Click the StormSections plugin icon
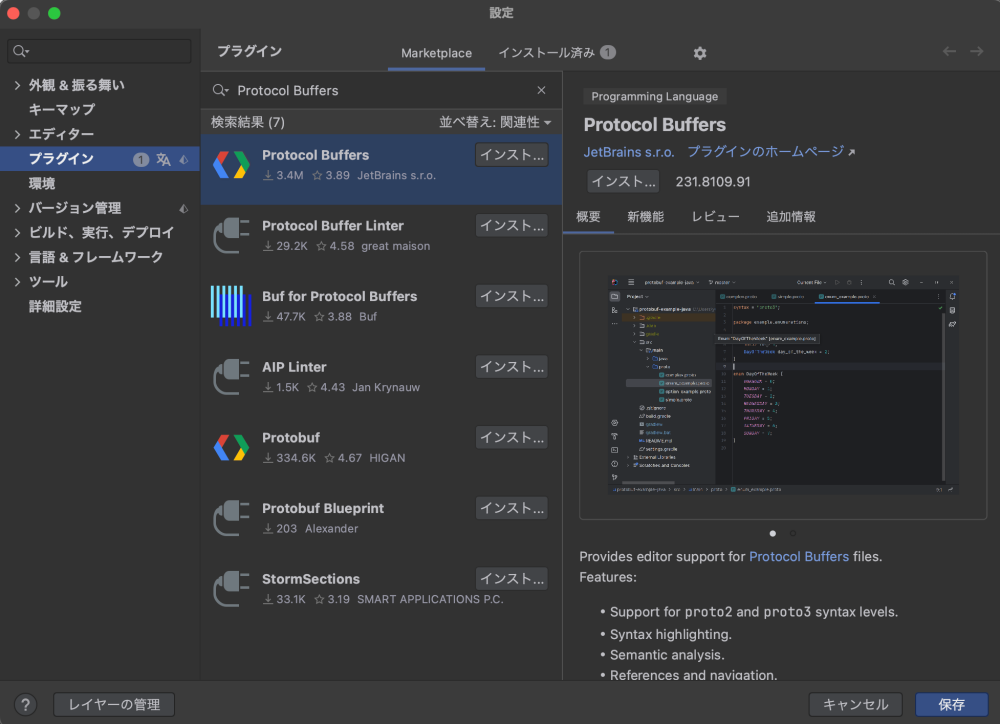1000x724 pixels. coord(231,589)
